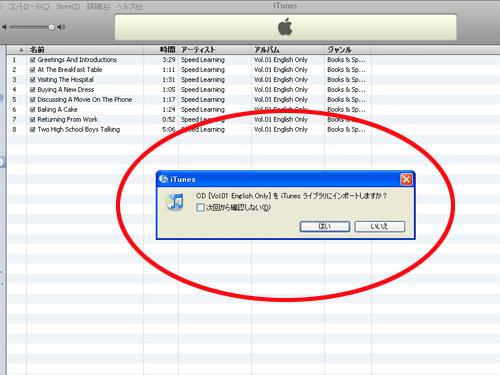Click the 1:11 duration cell
Image resolution: width=500 pixels, height=375 pixels.
pos(169,70)
